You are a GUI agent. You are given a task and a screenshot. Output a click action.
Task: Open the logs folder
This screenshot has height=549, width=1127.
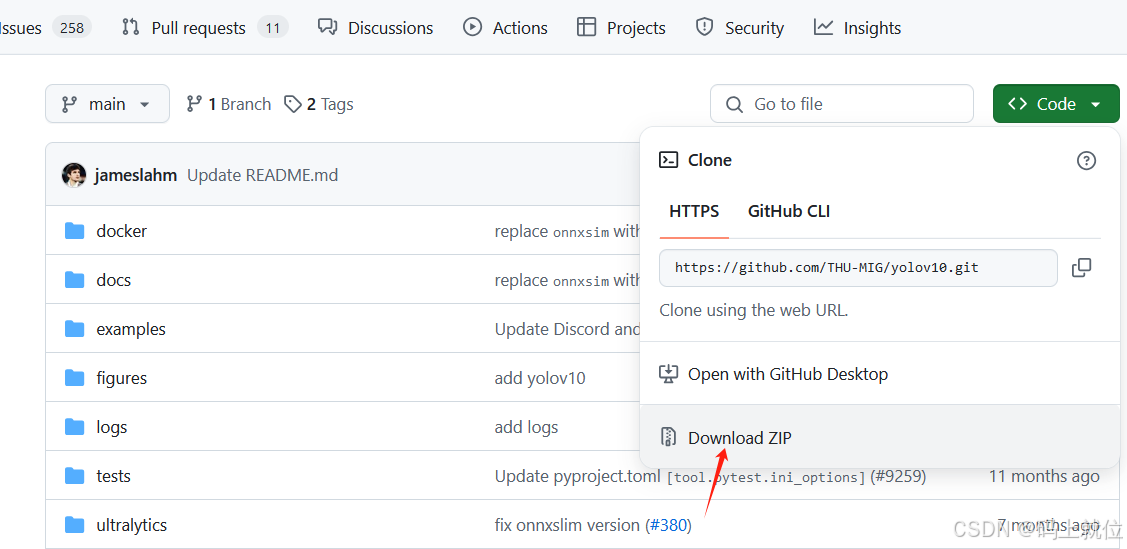[111, 427]
